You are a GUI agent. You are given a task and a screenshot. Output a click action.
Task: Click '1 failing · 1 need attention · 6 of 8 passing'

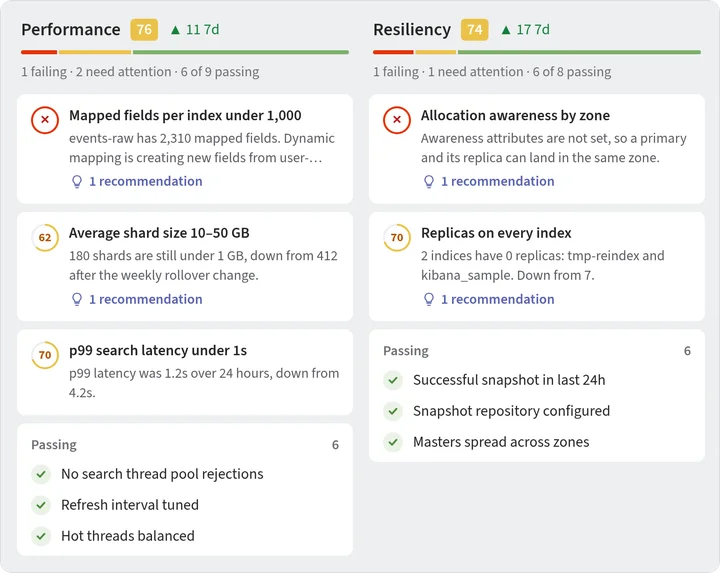tap(492, 72)
